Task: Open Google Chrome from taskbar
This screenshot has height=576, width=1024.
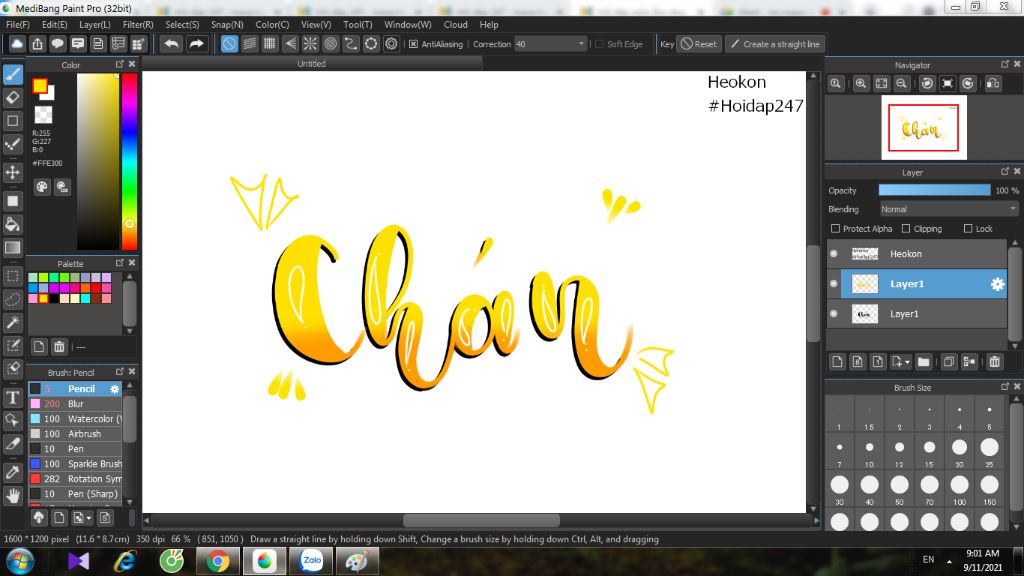Action: tap(218, 561)
